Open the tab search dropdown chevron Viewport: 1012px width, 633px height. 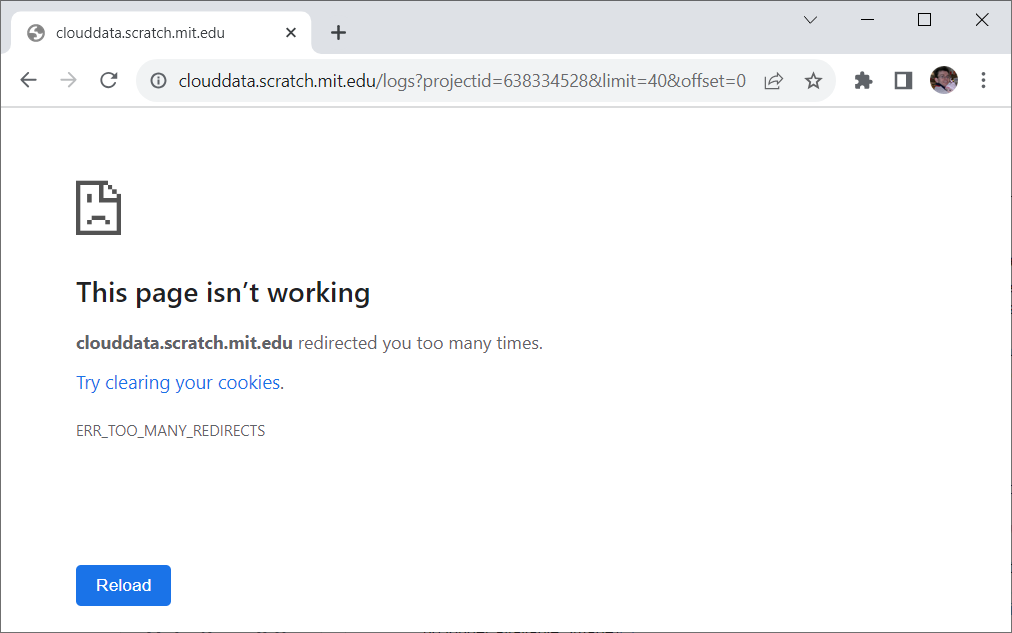[811, 20]
